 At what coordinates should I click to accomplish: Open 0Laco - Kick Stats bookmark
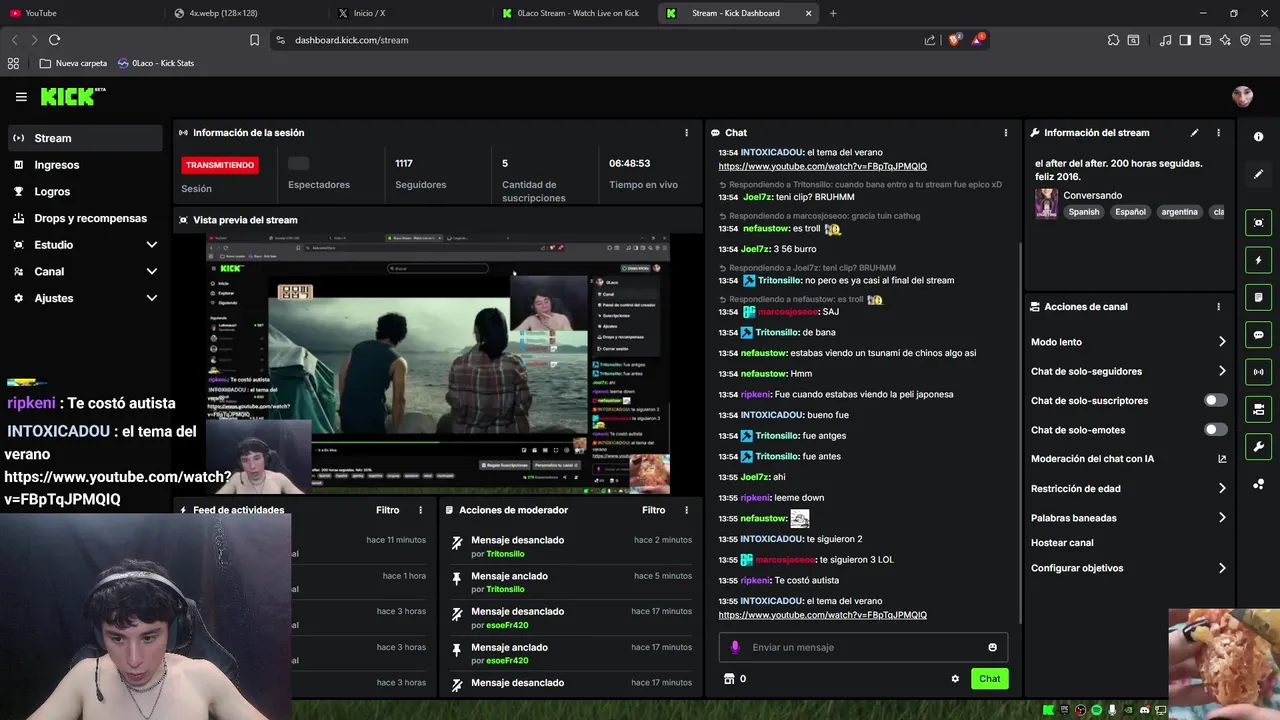point(155,63)
